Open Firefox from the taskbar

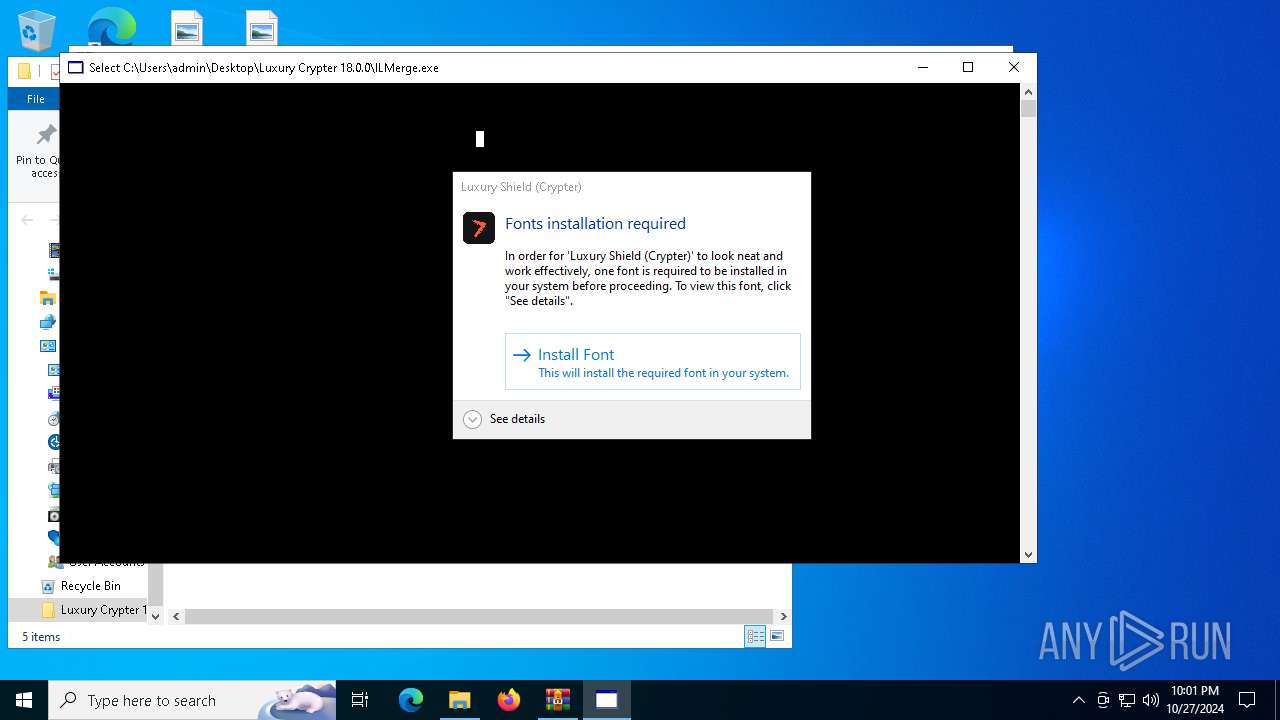click(x=508, y=700)
